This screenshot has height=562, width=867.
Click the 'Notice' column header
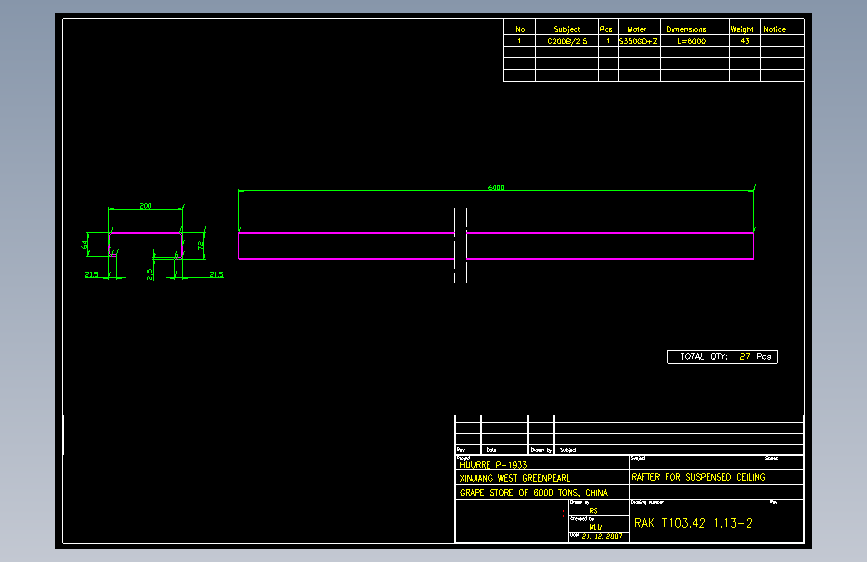[x=774, y=29]
